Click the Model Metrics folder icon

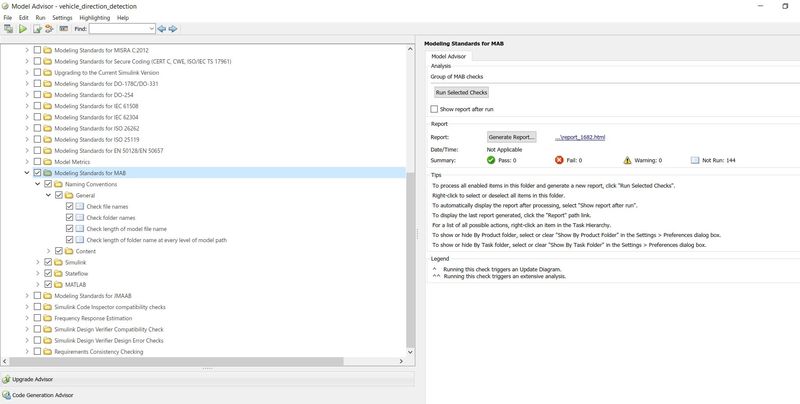[48, 162]
